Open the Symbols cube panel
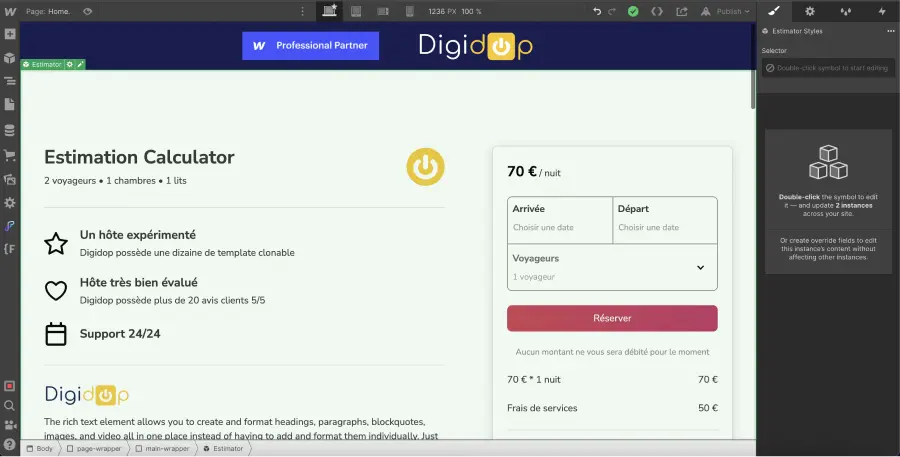Viewport: 900px width, 457px height. coord(10,57)
